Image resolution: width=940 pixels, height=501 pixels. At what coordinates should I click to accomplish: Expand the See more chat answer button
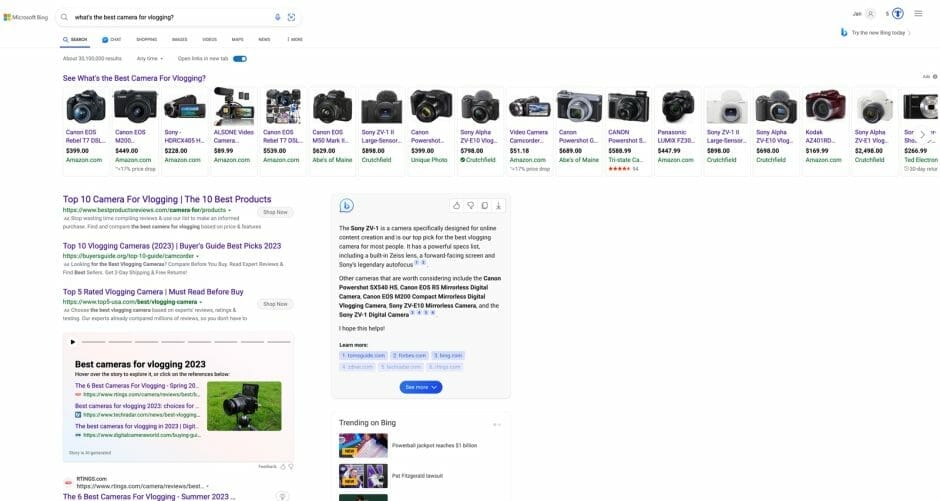click(420, 387)
